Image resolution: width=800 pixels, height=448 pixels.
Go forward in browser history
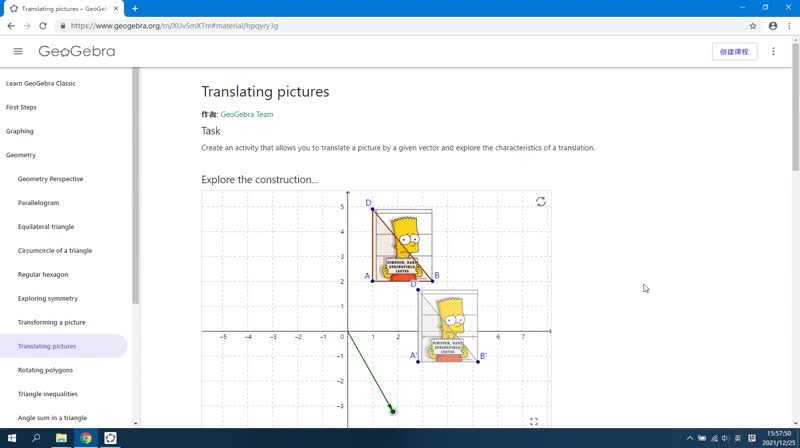(x=27, y=26)
